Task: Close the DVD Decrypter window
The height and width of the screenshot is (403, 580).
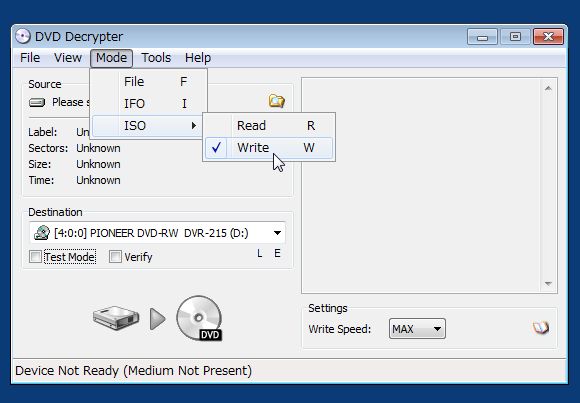Action: tap(548, 37)
